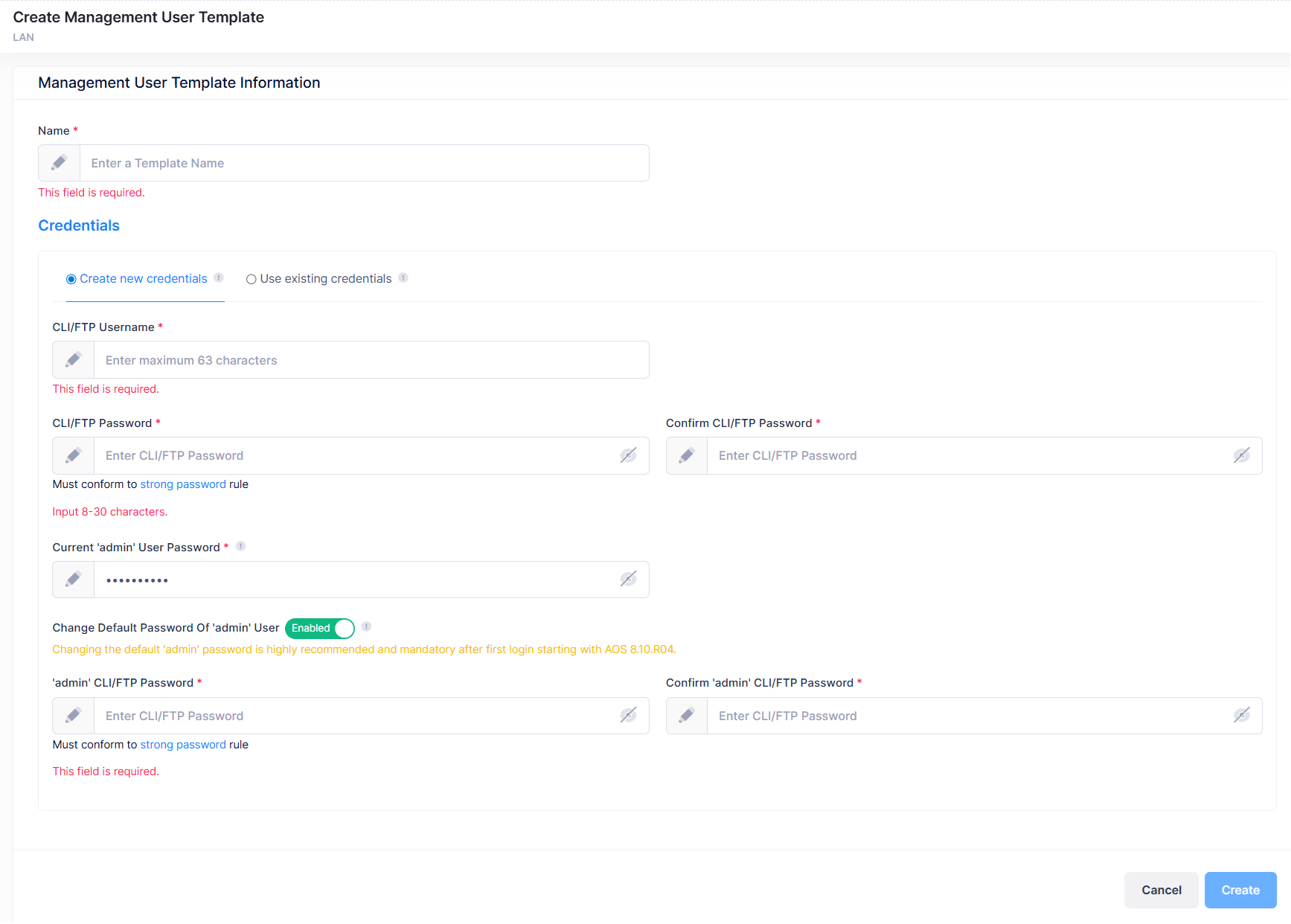Reveal Confirm CLI/FTP Password text
The width and height of the screenshot is (1291, 924).
coord(1242,455)
